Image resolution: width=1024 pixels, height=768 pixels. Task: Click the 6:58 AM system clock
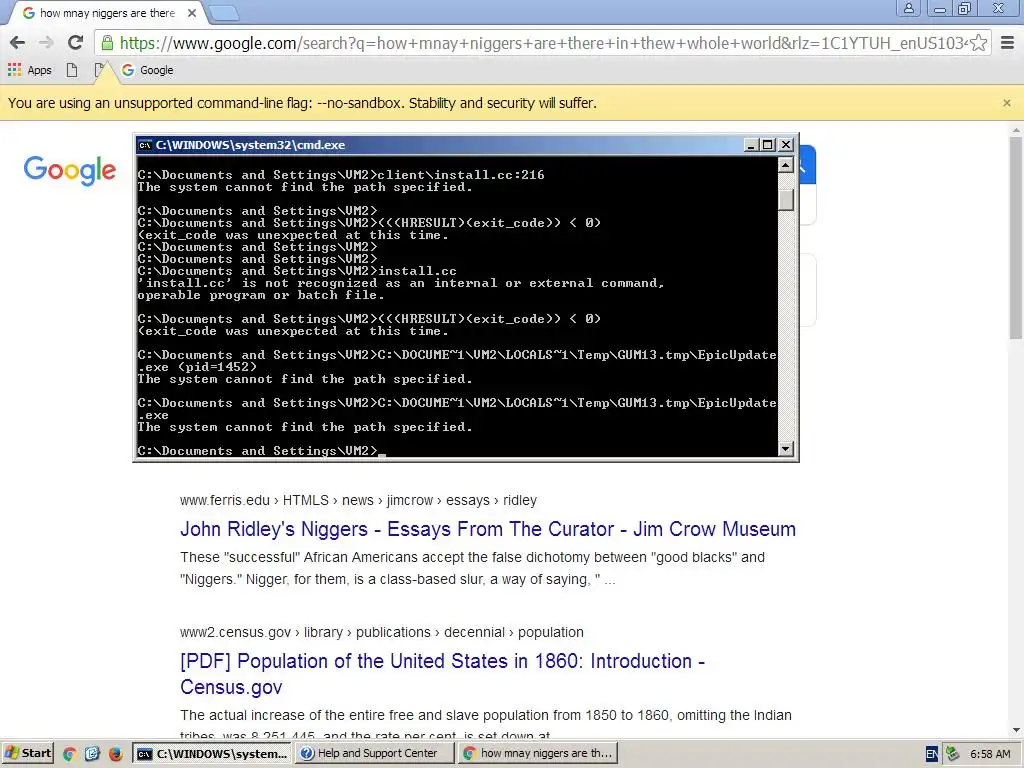pos(990,754)
